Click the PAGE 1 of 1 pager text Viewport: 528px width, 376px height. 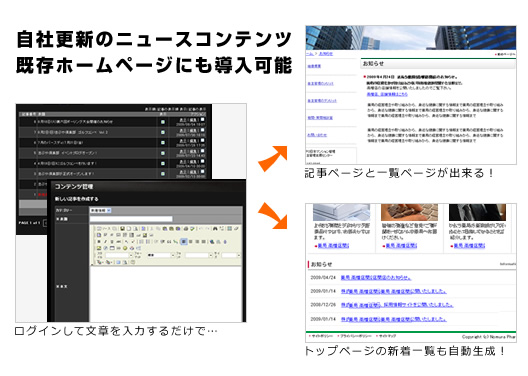[29, 223]
